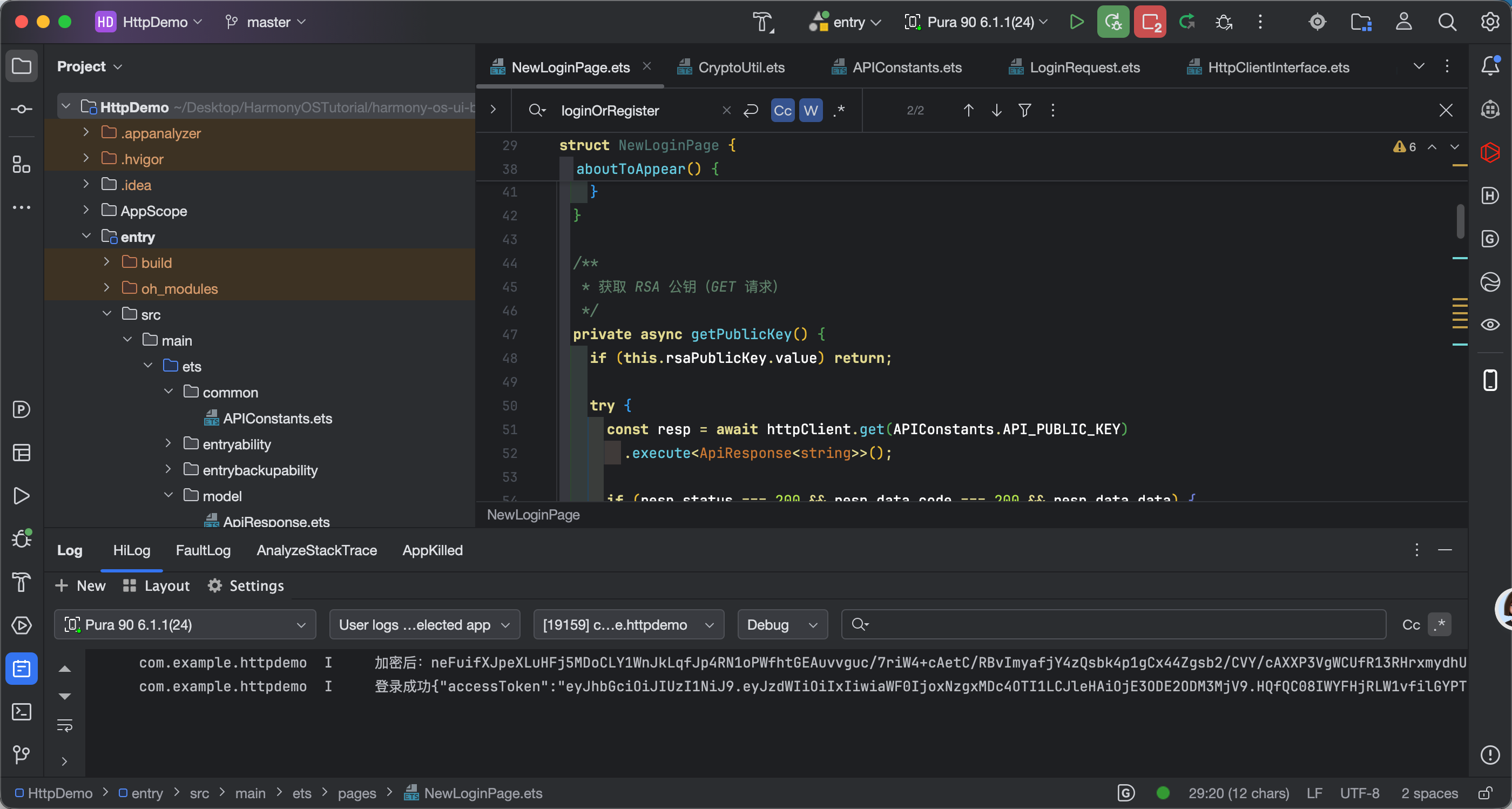Stop the running session with the red button
The image size is (1512, 809).
tap(1150, 22)
